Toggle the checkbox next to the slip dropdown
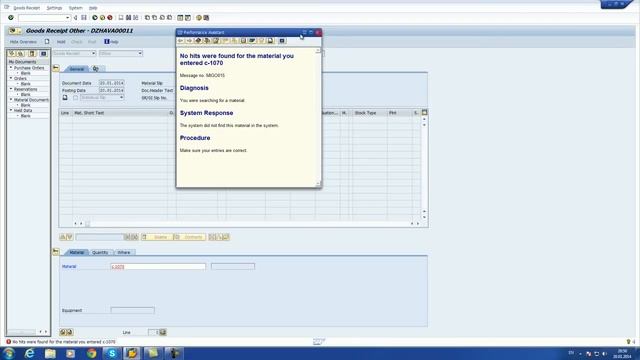640x360 pixels. [x=76, y=98]
